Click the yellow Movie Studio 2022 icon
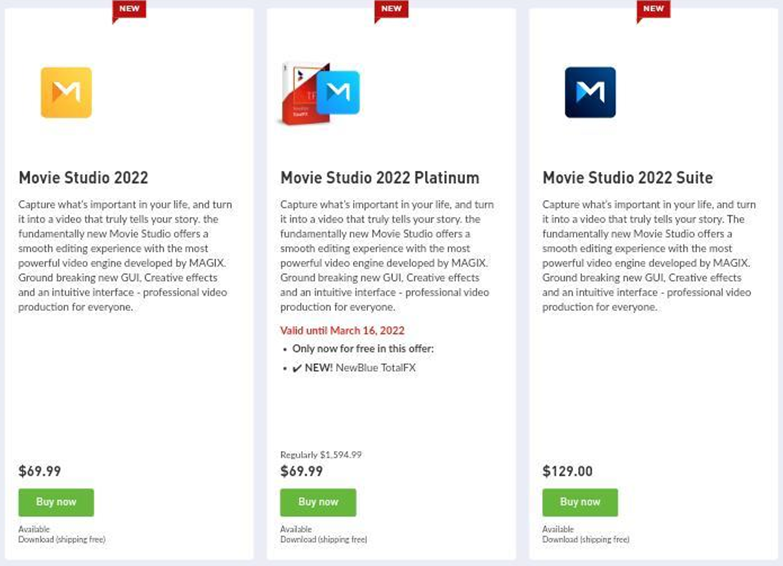Screen dimensions: 783x566 (66, 92)
